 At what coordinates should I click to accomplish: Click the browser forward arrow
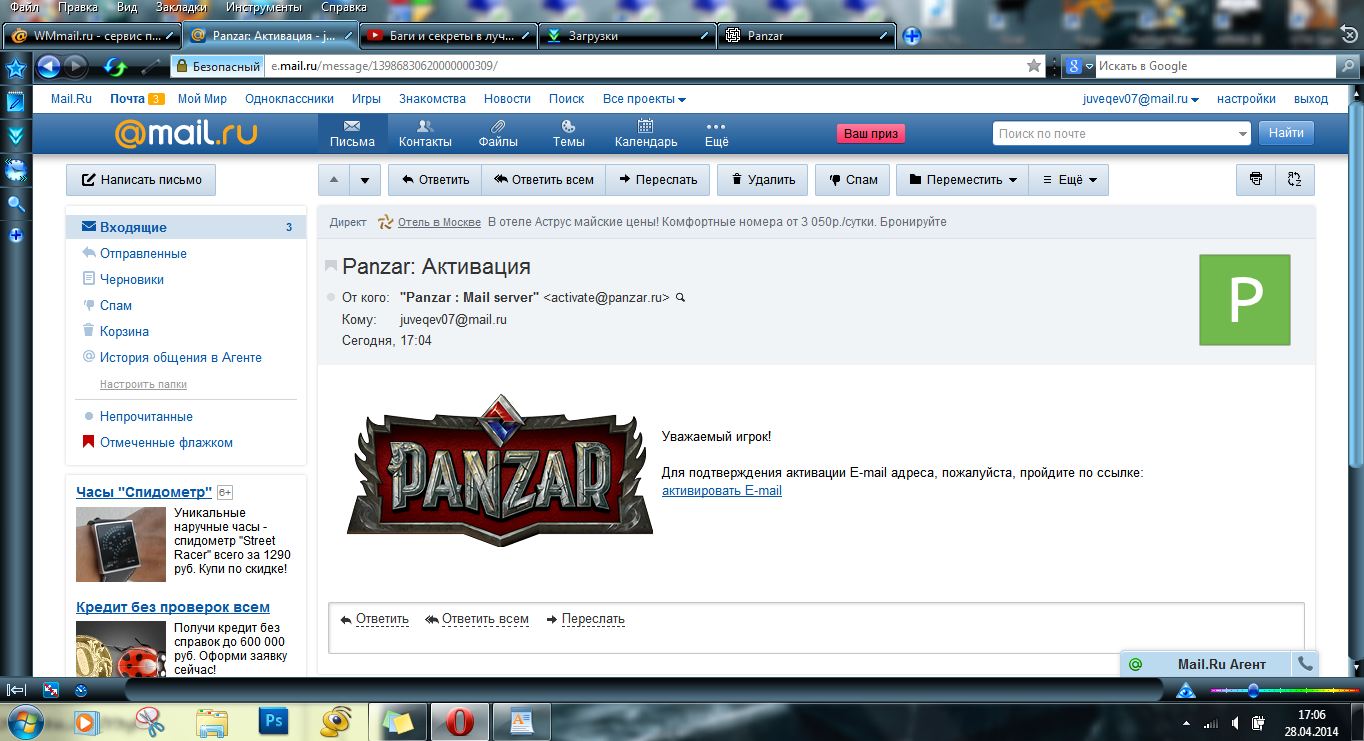pyautogui.click(x=76, y=67)
